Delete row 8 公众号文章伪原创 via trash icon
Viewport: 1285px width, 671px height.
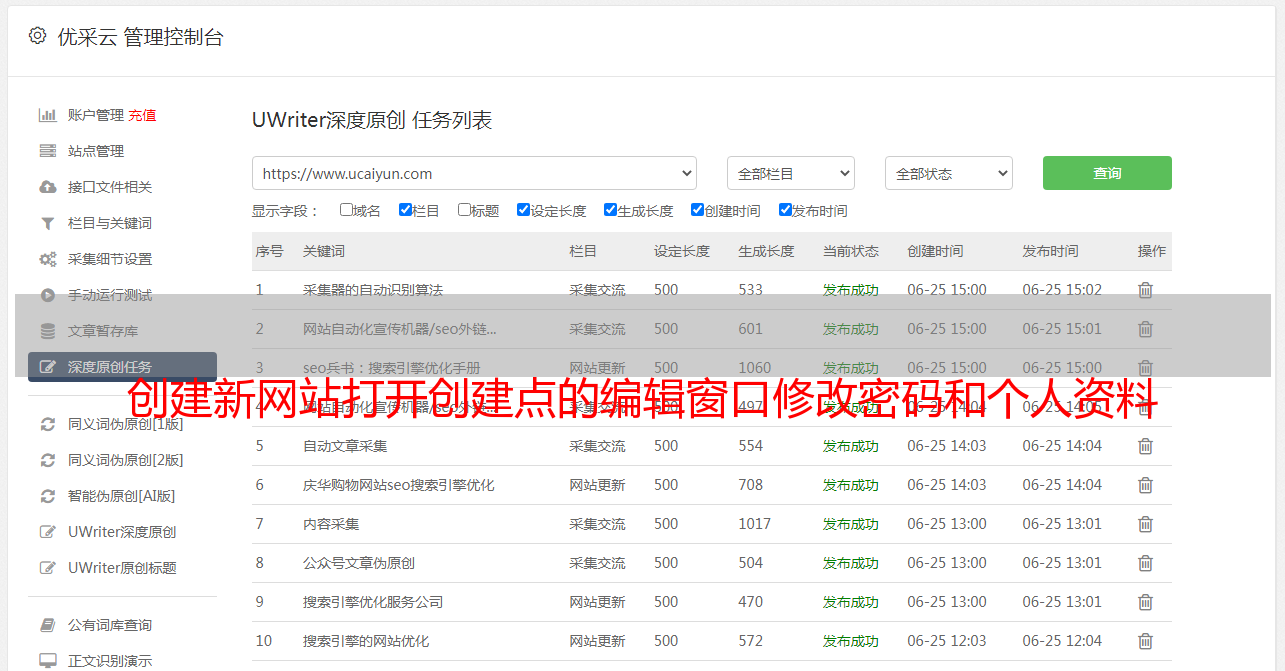pyautogui.click(x=1145, y=563)
